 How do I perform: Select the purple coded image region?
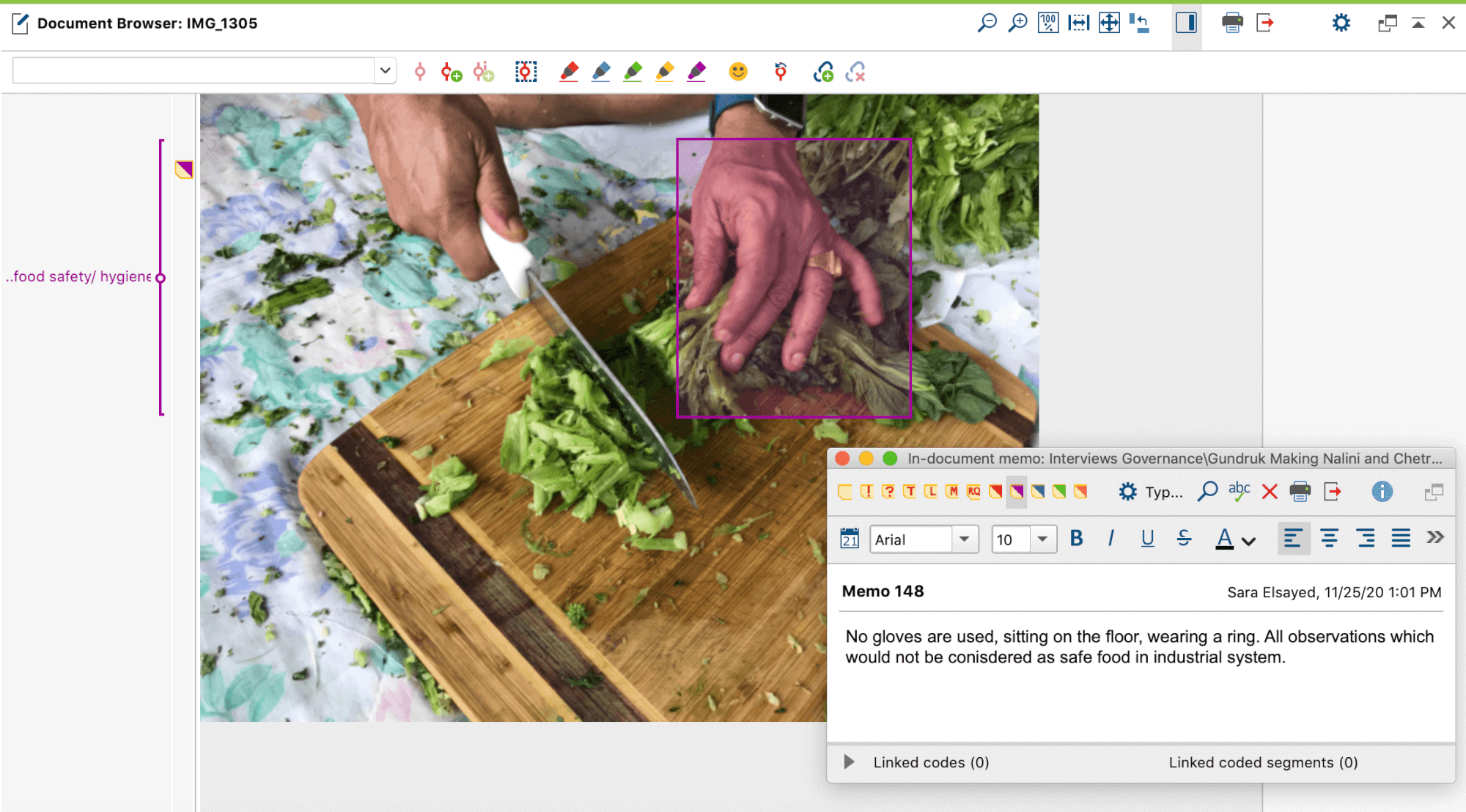click(794, 278)
